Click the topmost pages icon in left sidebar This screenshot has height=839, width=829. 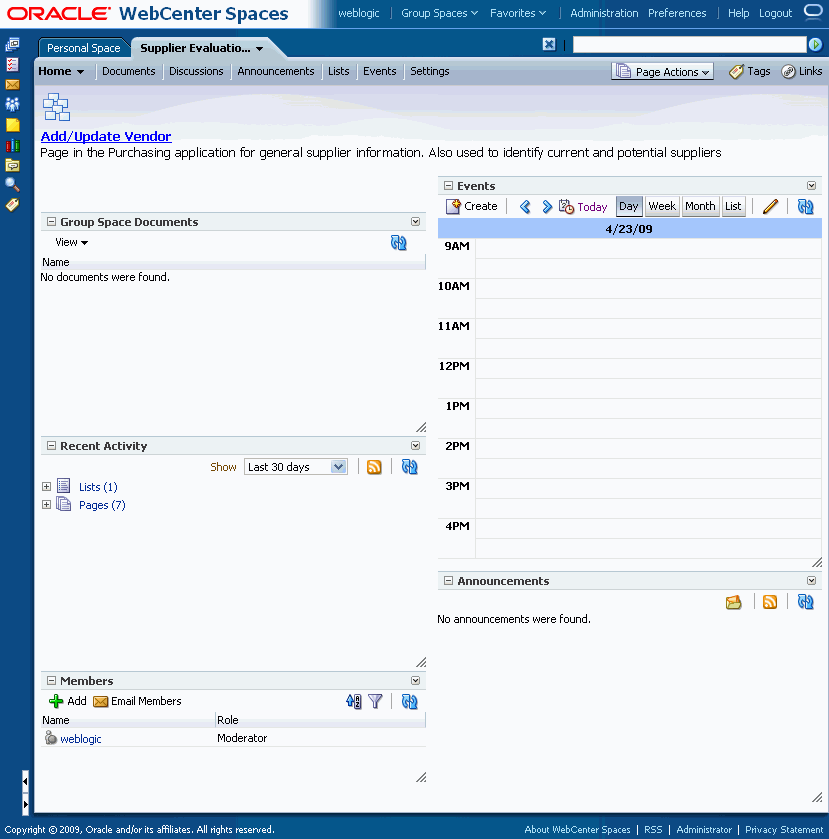[x=12, y=45]
